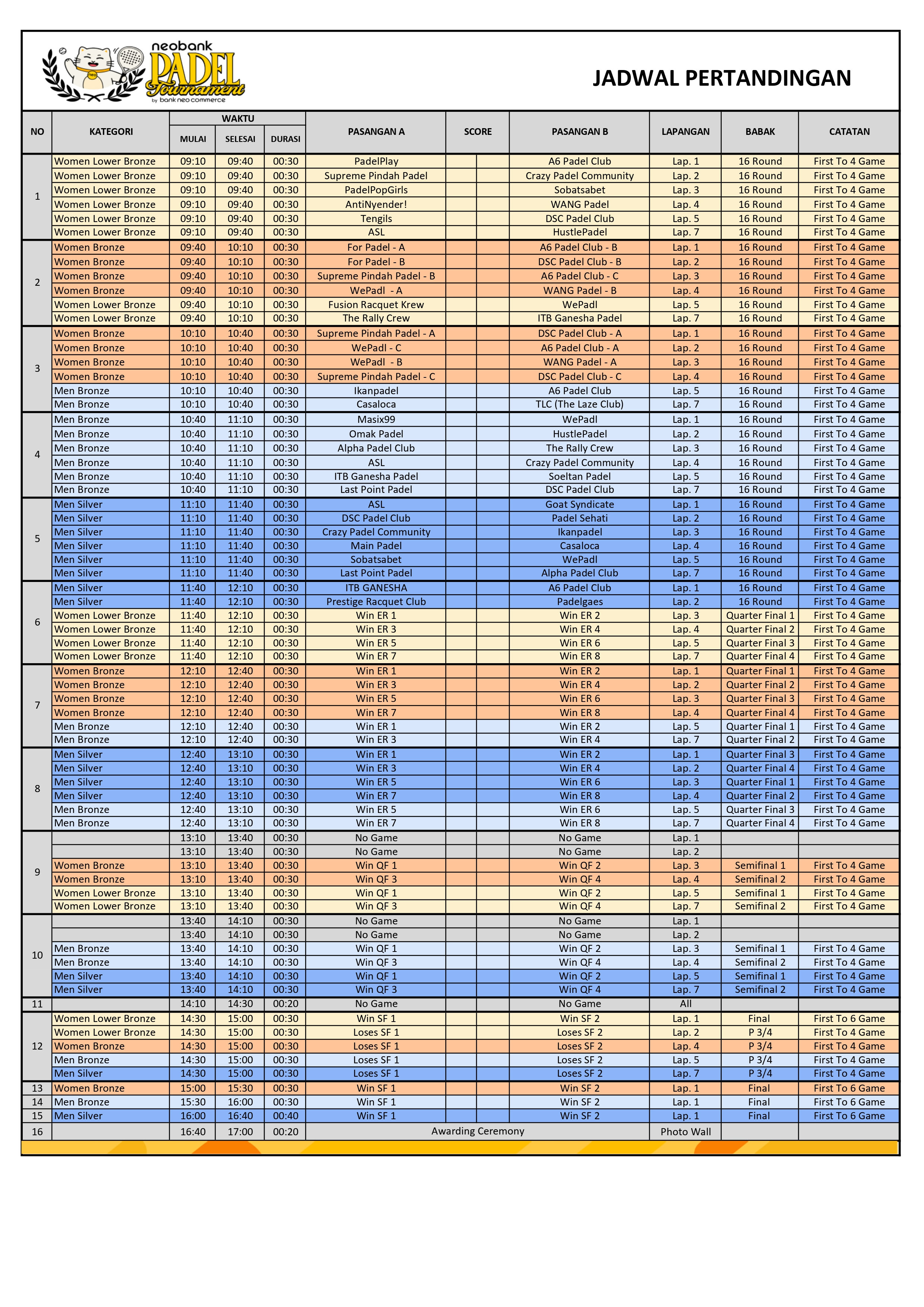This screenshot has width=924, height=1307.
Task: Click the JADWAL PERTANDINGAN title
Action: pos(721,78)
